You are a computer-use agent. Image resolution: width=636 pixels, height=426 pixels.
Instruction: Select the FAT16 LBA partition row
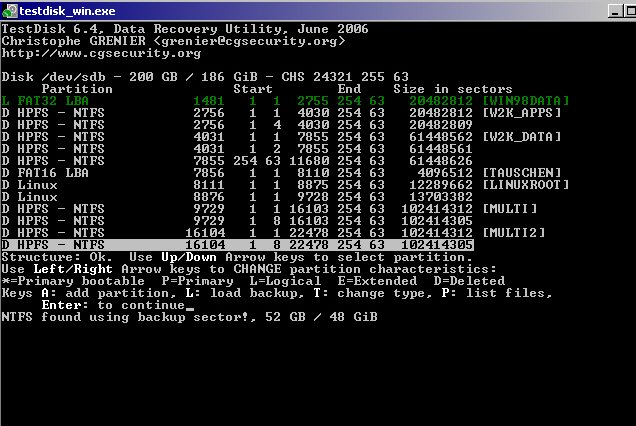point(281,173)
